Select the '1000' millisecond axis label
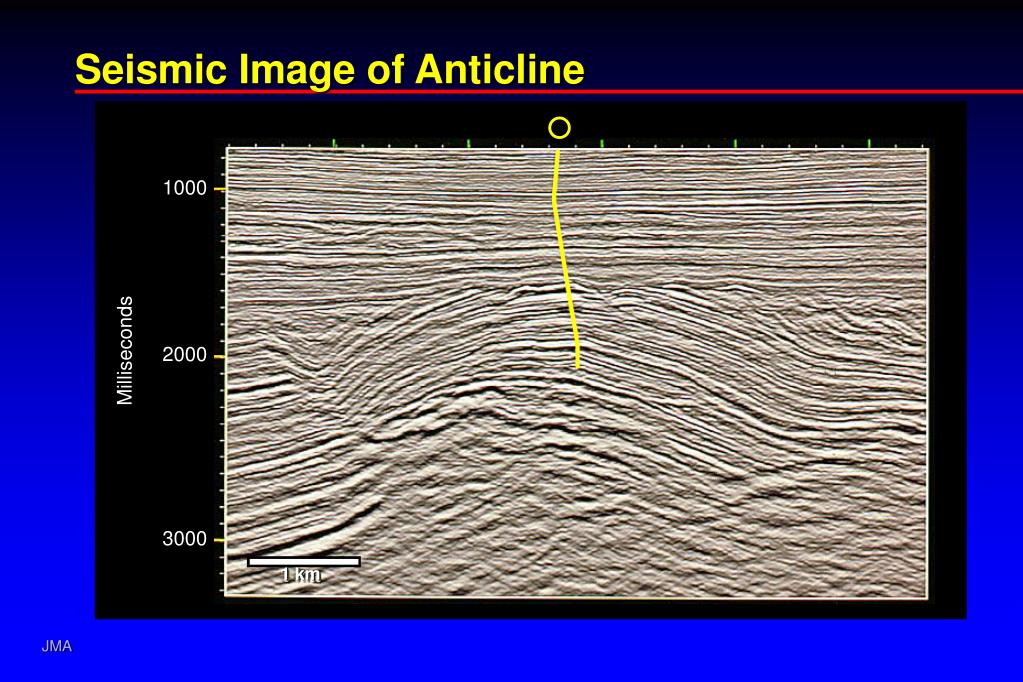This screenshot has height=682, width=1023. tap(185, 189)
